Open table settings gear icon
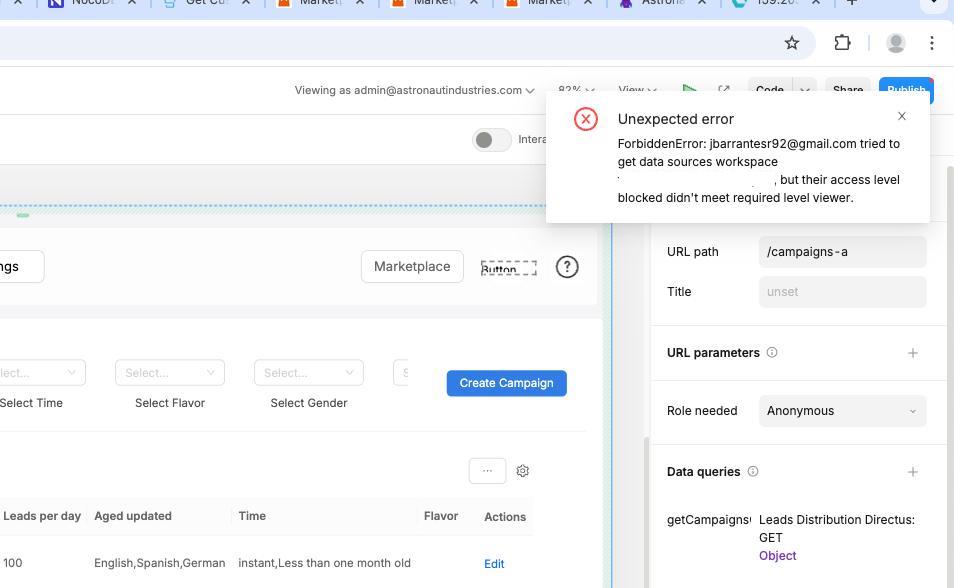The height and width of the screenshot is (588, 954). [522, 471]
